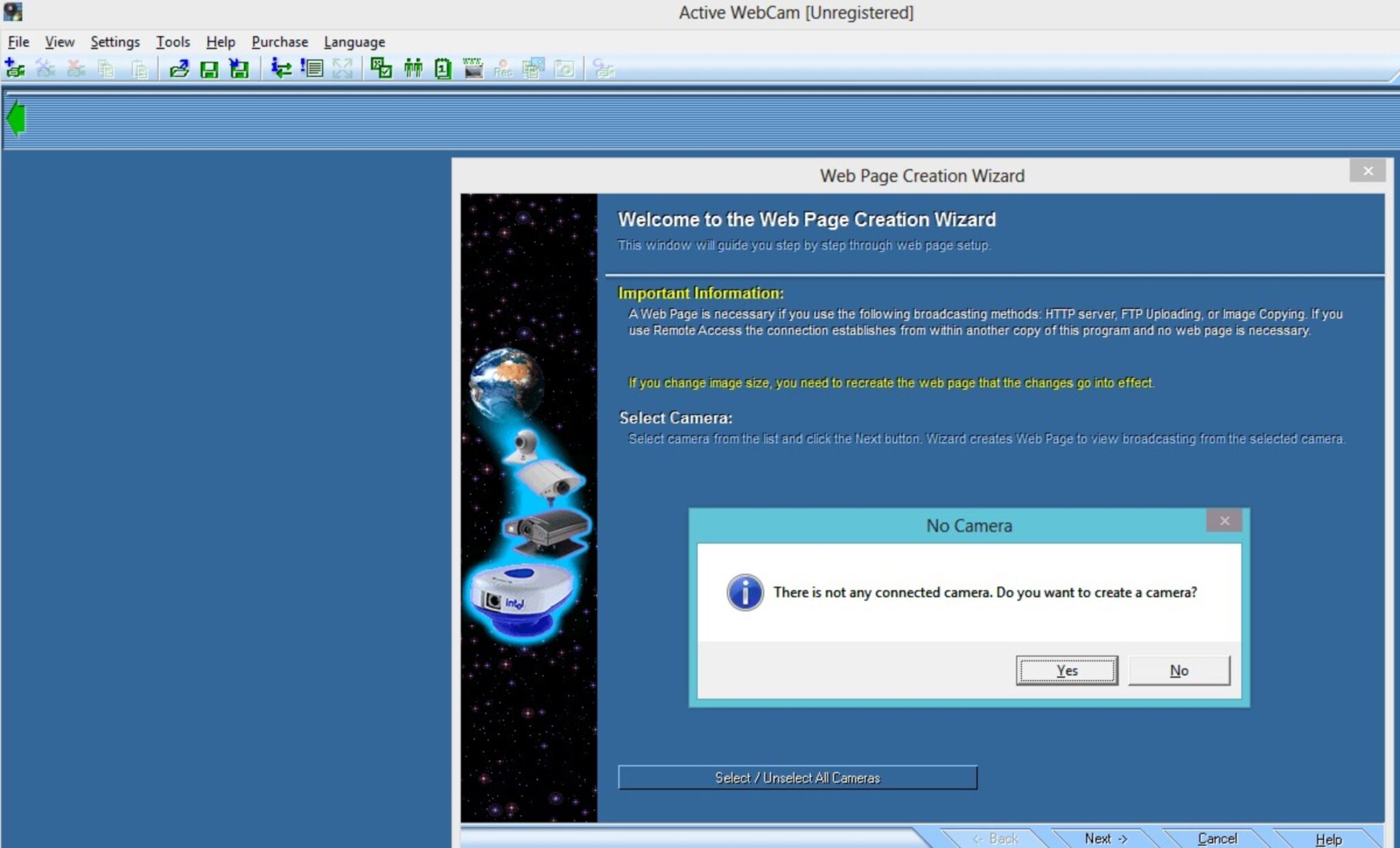
Task: Click the wizard Next button
Action: [1105, 838]
